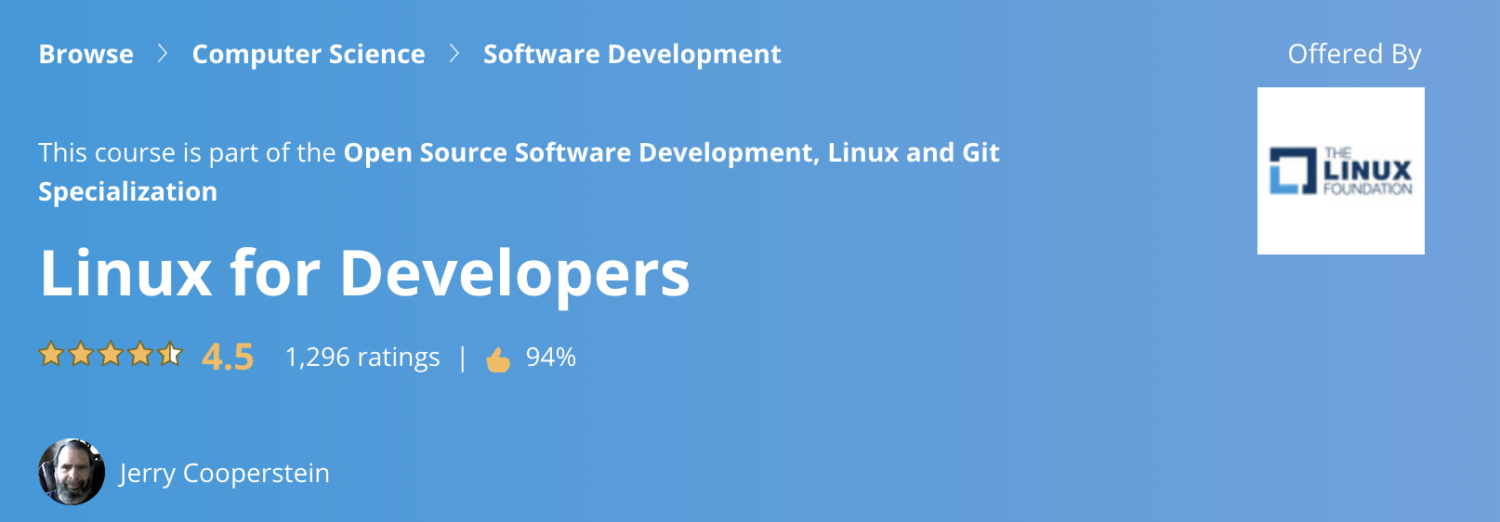The height and width of the screenshot is (522, 1500).
Task: Click The Linux Foundation logo
Action: point(1340,171)
